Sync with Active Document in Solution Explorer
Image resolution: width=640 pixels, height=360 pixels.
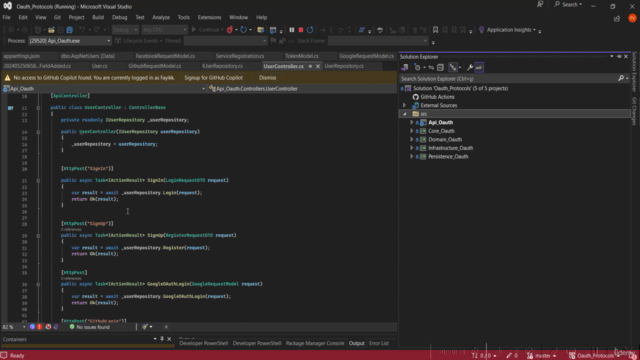coord(431,67)
